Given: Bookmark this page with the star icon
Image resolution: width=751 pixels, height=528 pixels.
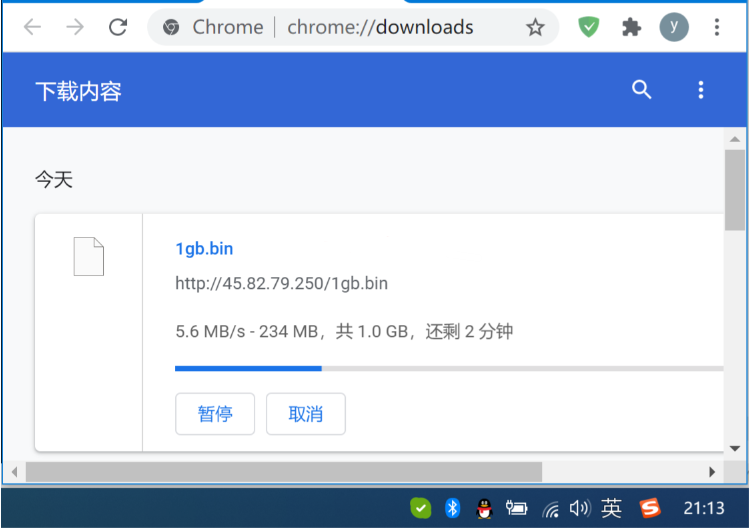Looking at the screenshot, I should (535, 27).
